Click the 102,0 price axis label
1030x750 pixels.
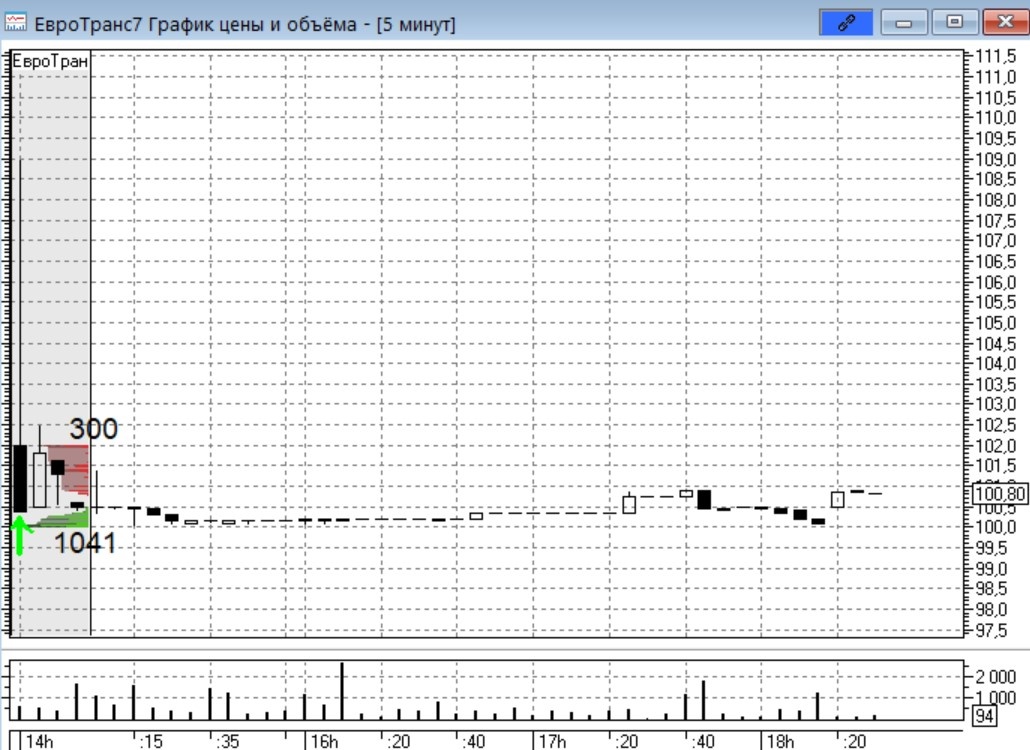[995, 446]
